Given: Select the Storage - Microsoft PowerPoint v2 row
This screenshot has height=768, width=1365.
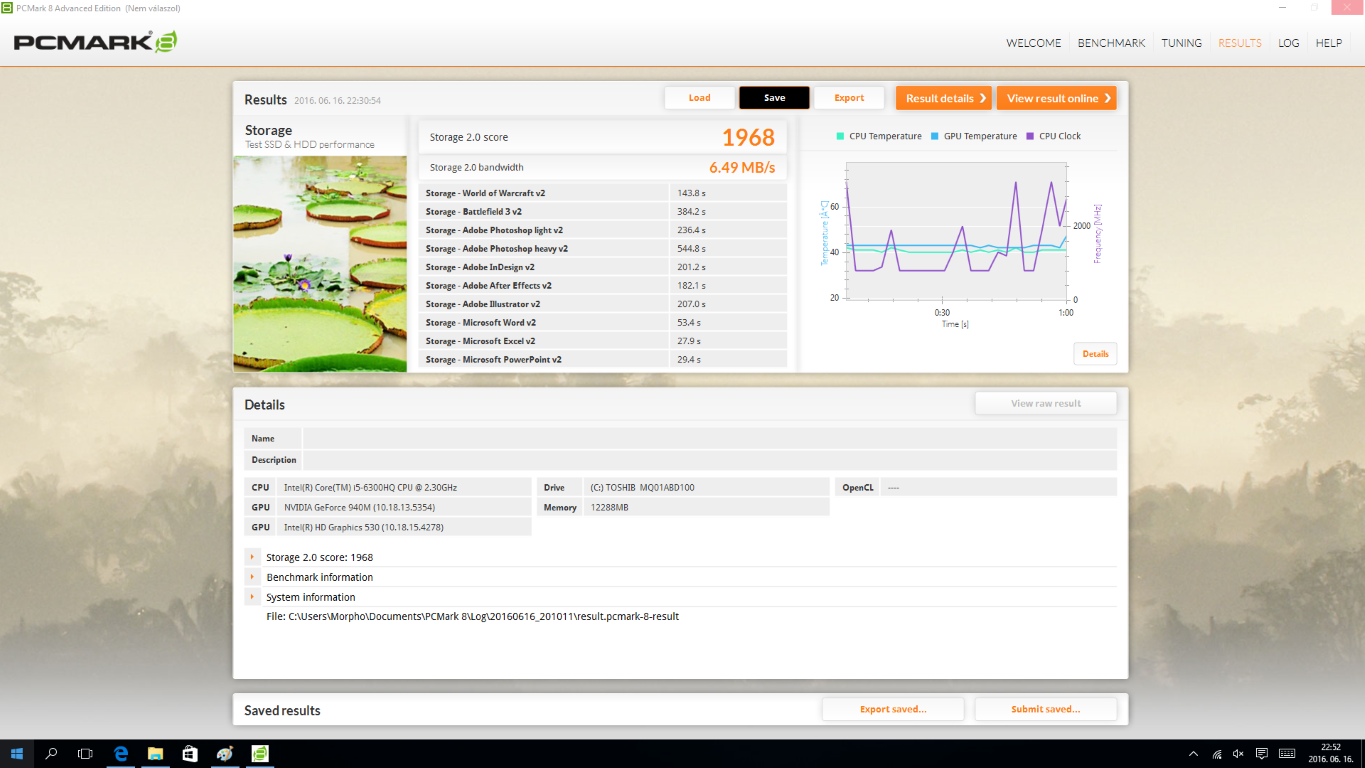Looking at the screenshot, I should [603, 360].
